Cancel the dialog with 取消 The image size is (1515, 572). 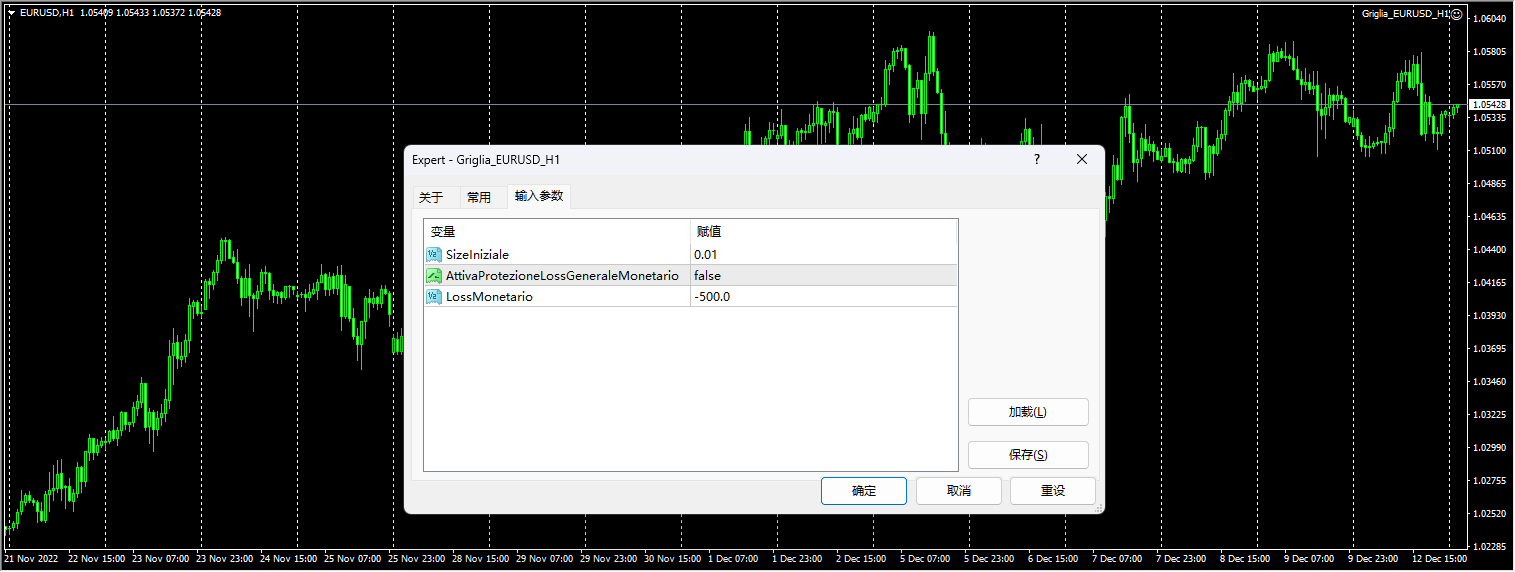[x=958, y=491]
